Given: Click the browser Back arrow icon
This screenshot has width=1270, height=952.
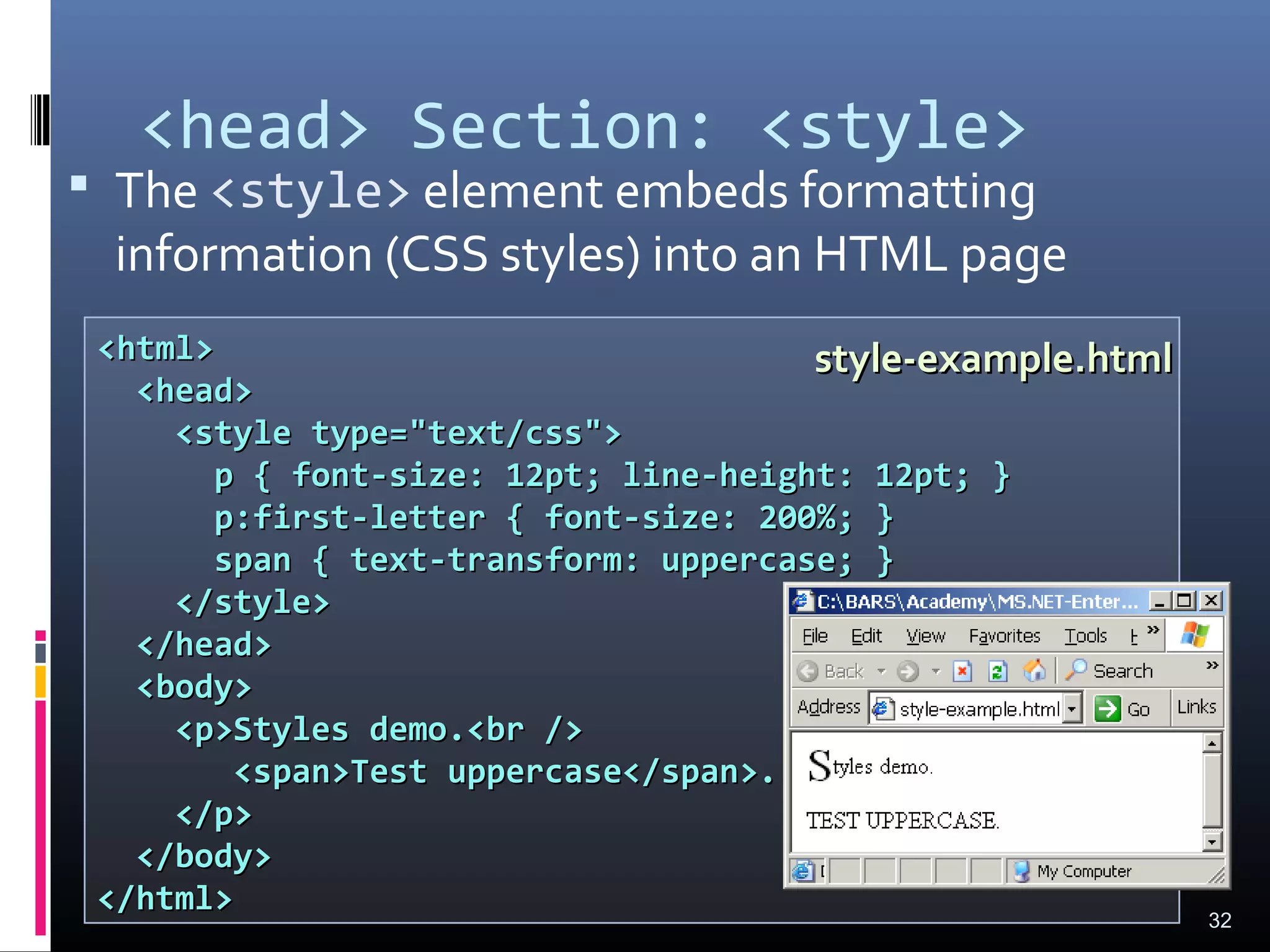Looking at the screenshot, I should tap(807, 671).
